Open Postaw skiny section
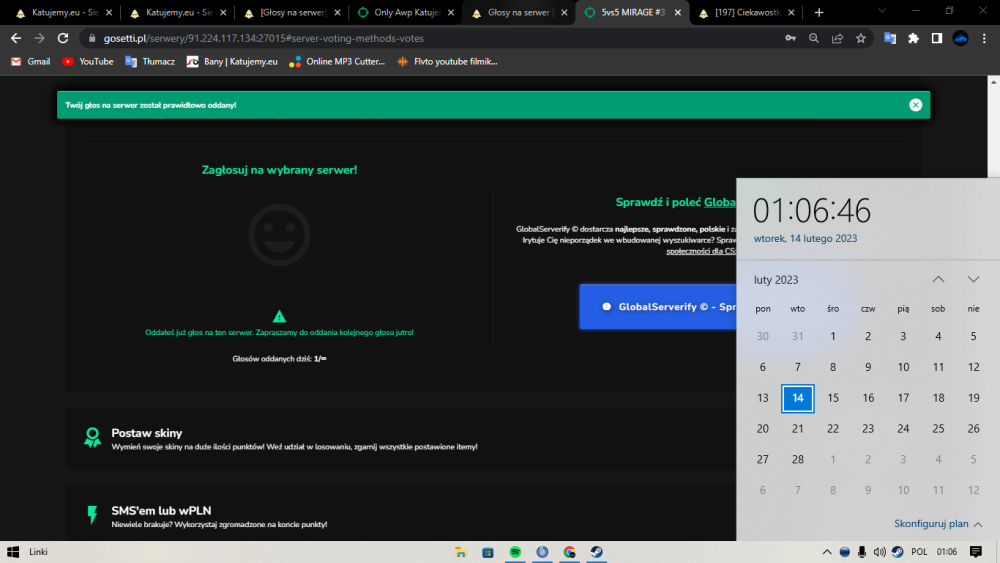 coord(401,439)
